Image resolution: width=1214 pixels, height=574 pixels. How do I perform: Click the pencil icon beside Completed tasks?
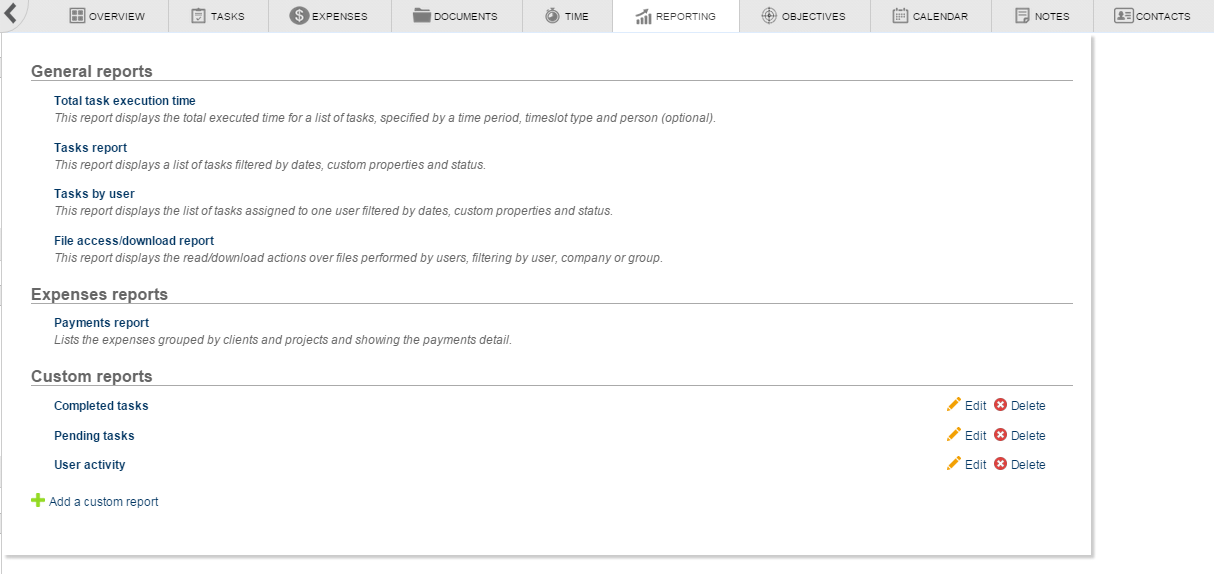pyautogui.click(x=953, y=405)
